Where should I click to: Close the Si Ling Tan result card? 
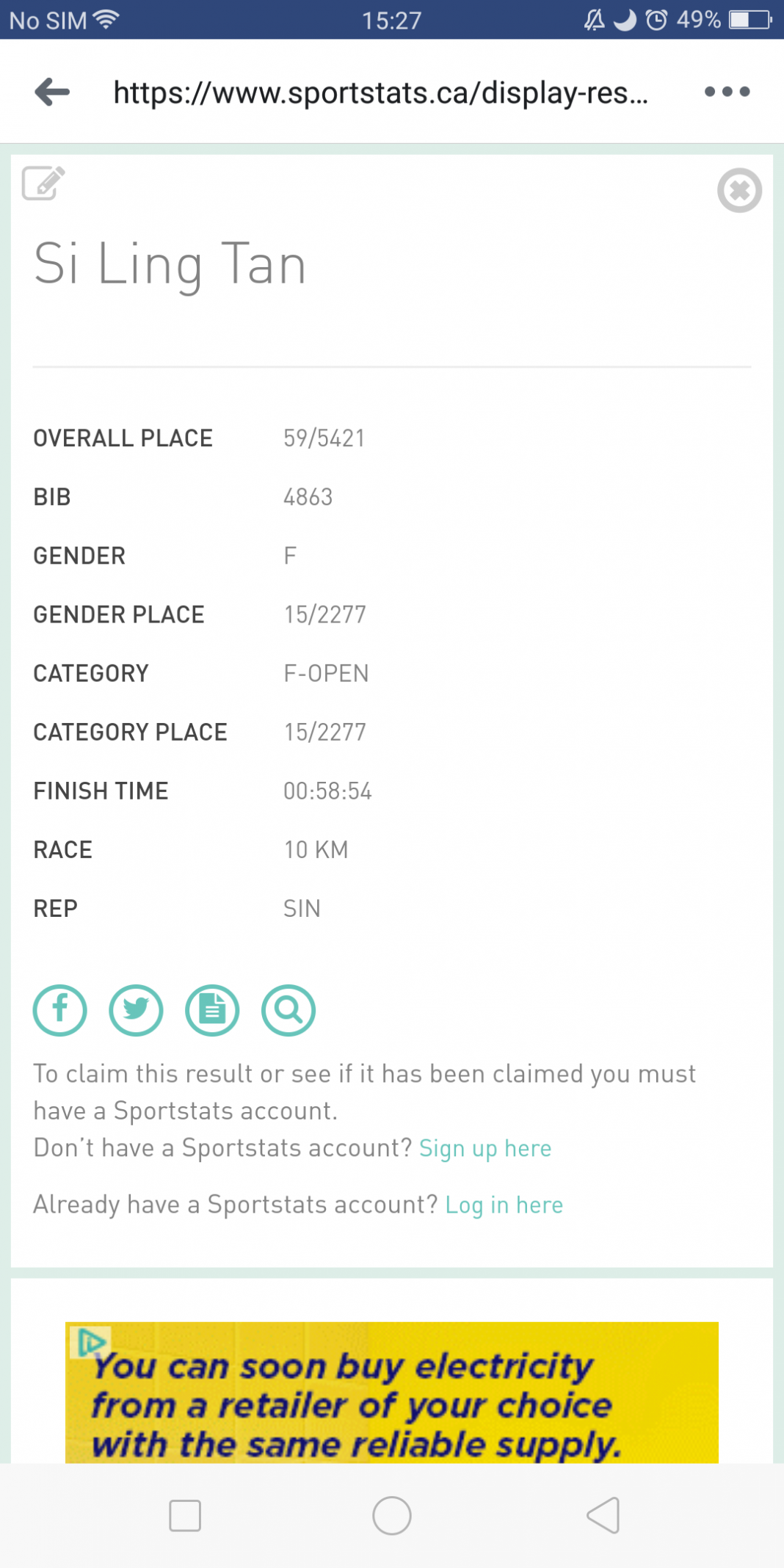[x=739, y=190]
